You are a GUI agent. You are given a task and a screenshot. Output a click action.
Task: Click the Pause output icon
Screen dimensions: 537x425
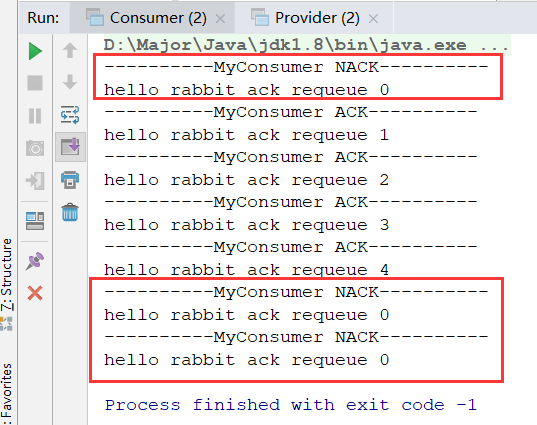pyautogui.click(x=35, y=116)
